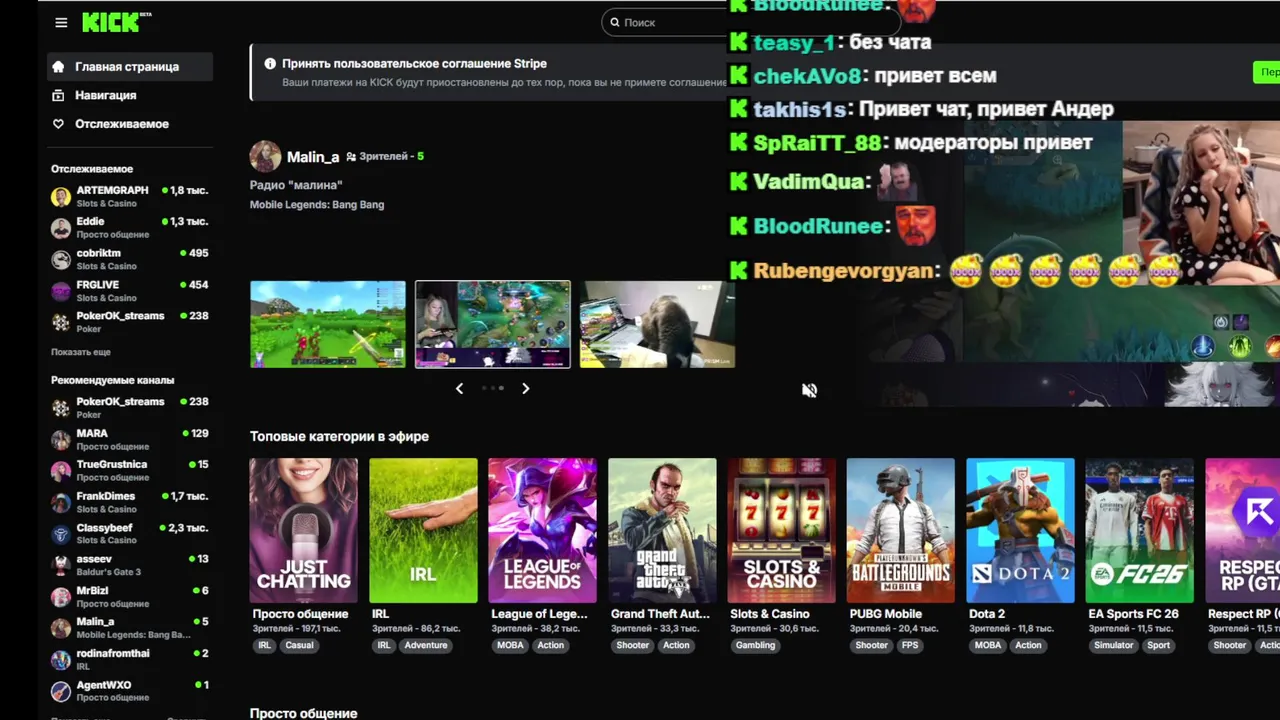Click the Malin_a streamer avatar
This screenshot has height=720, width=1280.
pyautogui.click(x=265, y=156)
